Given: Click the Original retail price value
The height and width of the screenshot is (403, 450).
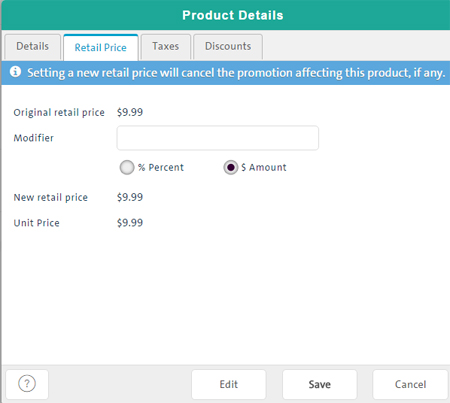Looking at the screenshot, I should pyautogui.click(x=130, y=112).
